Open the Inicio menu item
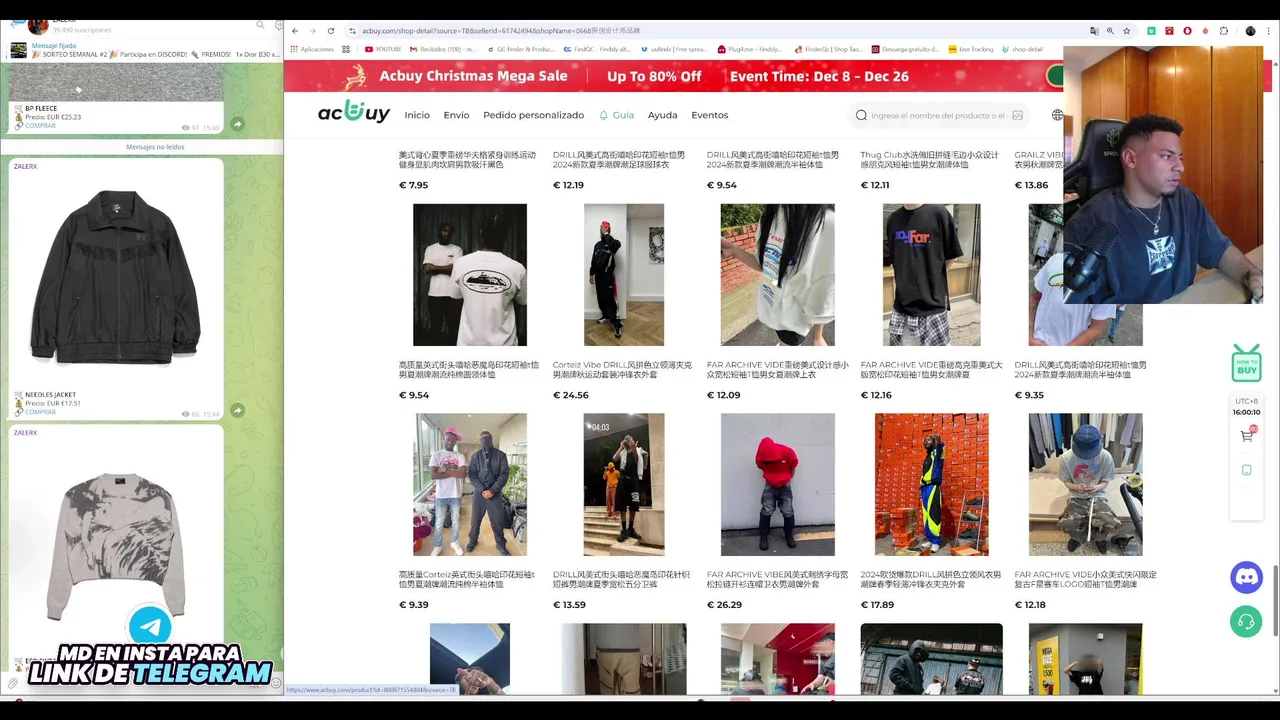This screenshot has height=720, width=1280. (417, 115)
